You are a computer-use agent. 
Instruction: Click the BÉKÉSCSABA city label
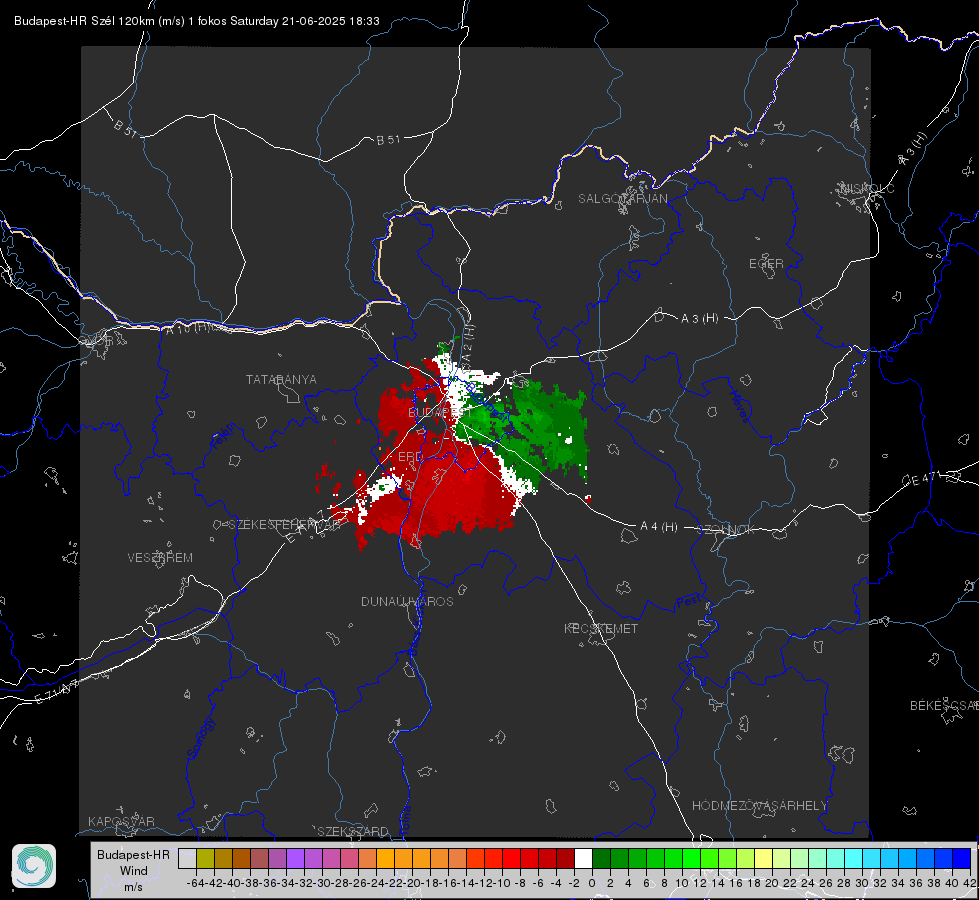(x=944, y=705)
